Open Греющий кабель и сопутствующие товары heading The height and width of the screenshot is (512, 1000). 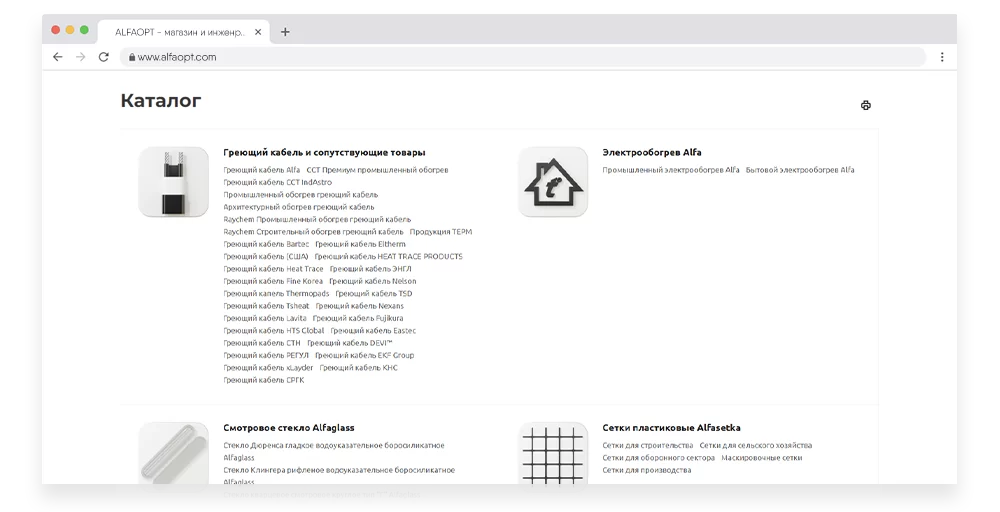(x=324, y=152)
